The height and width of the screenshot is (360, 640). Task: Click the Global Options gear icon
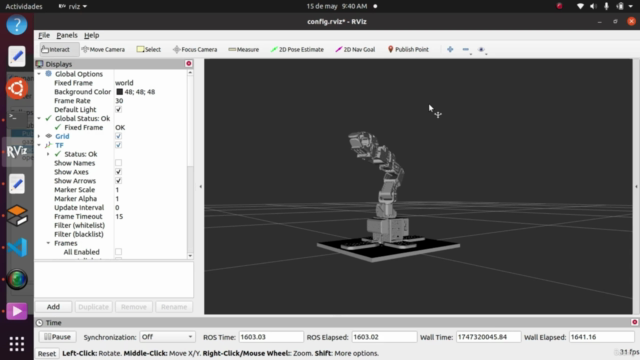pos(49,73)
